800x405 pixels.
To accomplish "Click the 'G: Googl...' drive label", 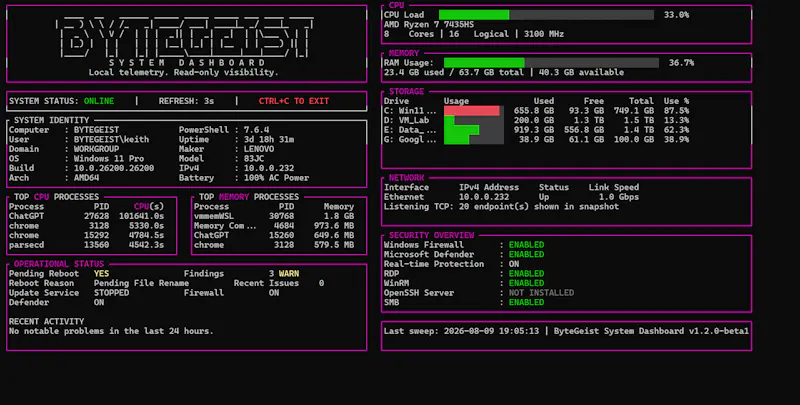I will click(x=410, y=139).
